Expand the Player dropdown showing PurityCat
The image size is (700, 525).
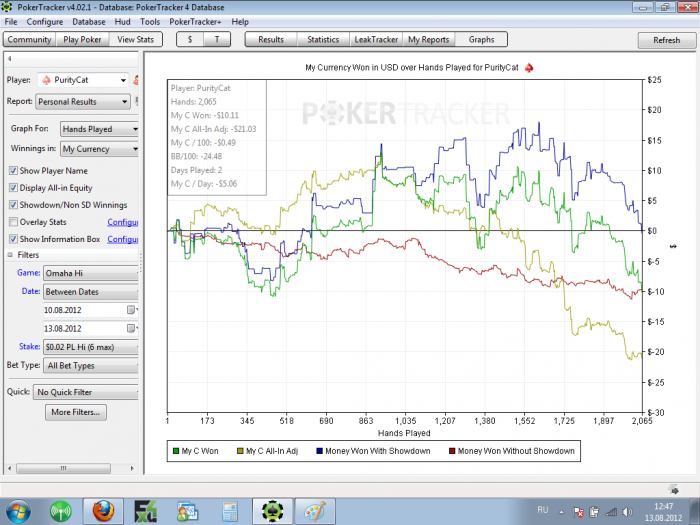point(83,80)
